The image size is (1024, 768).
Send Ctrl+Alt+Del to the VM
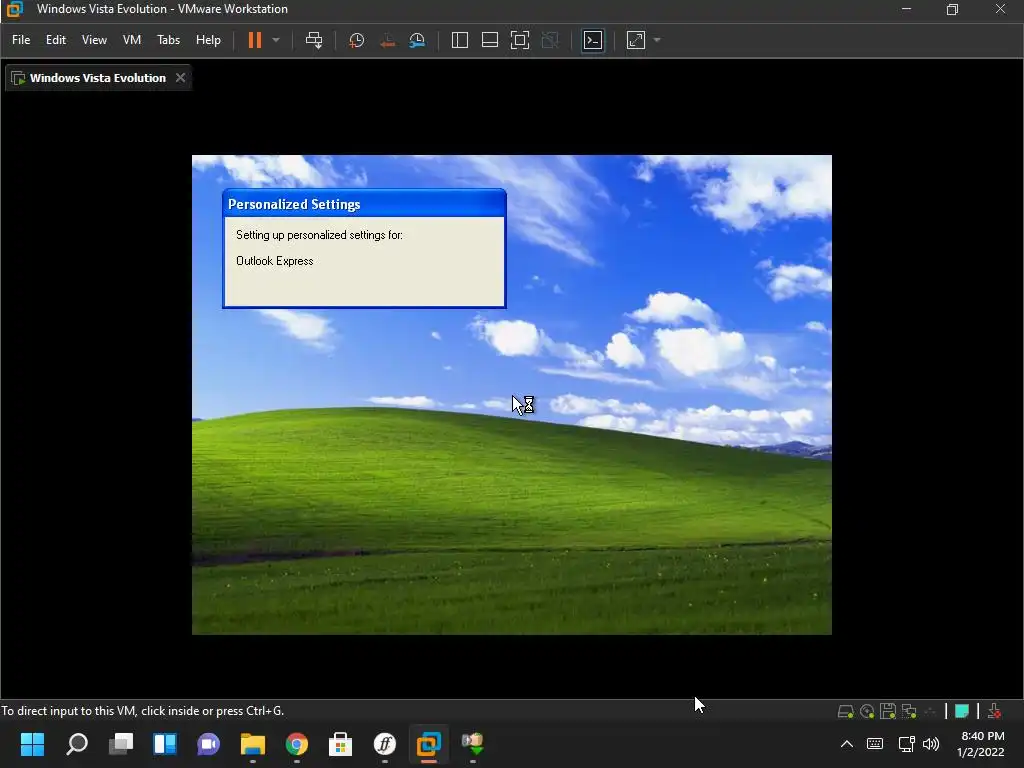(314, 40)
